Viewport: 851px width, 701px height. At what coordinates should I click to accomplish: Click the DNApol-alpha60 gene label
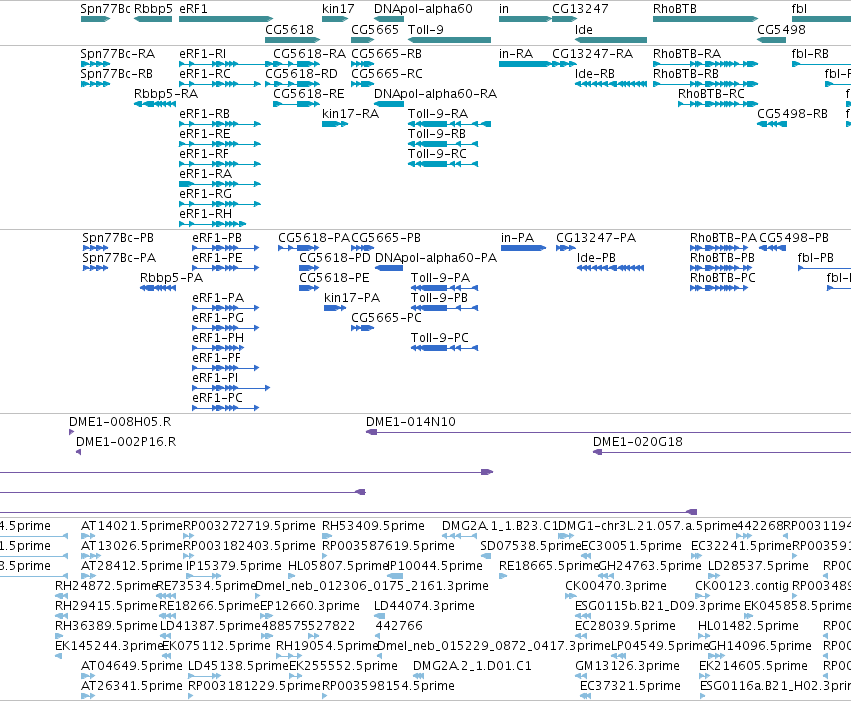pyautogui.click(x=423, y=9)
